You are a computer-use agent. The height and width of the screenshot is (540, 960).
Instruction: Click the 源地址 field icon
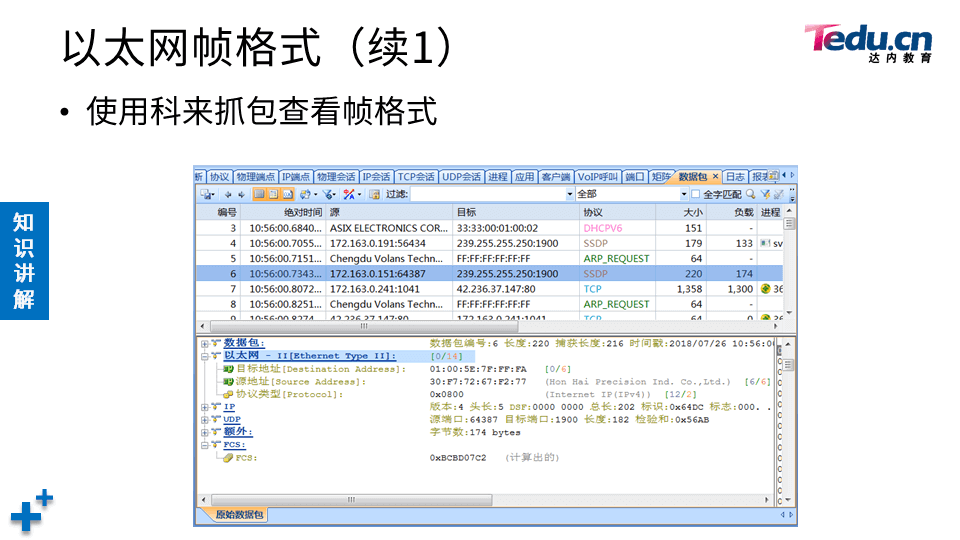point(228,381)
